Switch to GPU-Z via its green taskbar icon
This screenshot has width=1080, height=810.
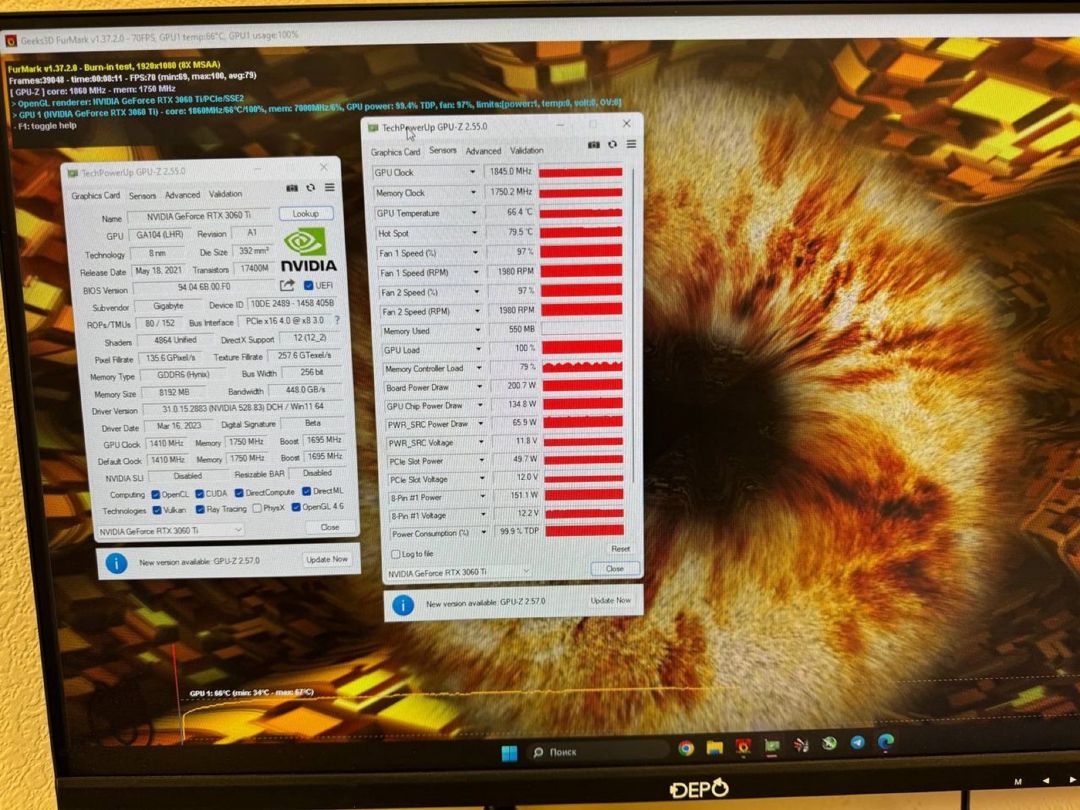click(x=771, y=745)
